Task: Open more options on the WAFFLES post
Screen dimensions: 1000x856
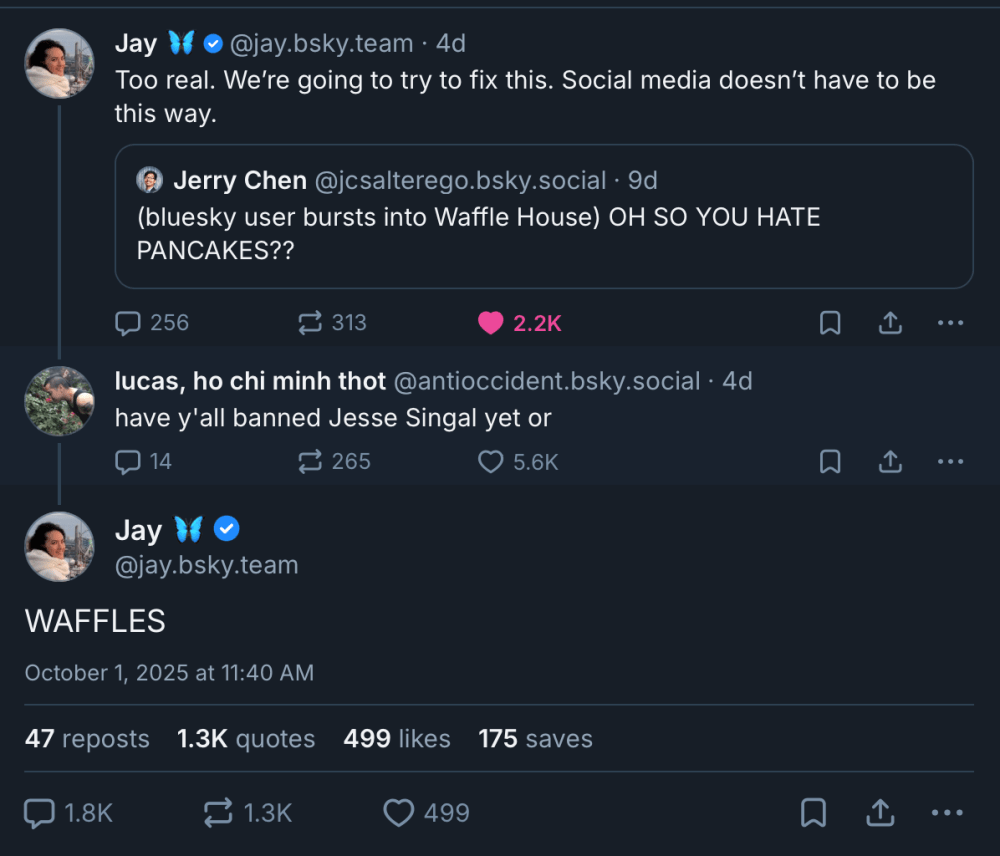Action: 948,813
